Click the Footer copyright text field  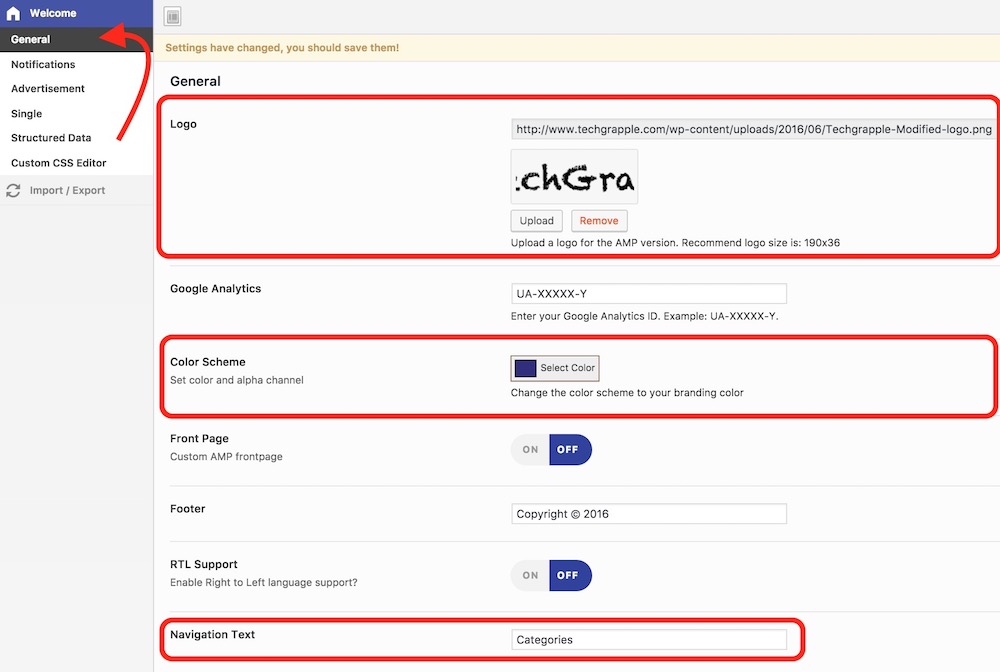(x=648, y=514)
